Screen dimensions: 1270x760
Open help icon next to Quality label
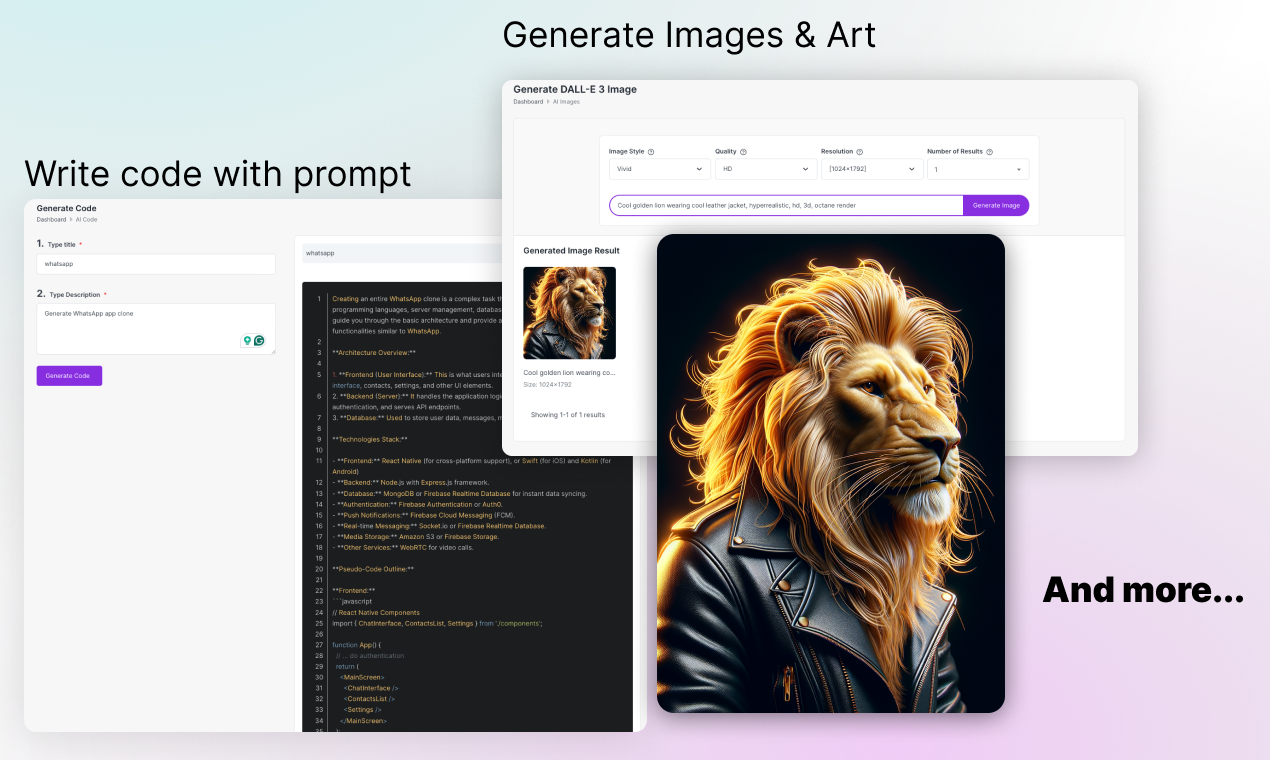[x=743, y=152]
